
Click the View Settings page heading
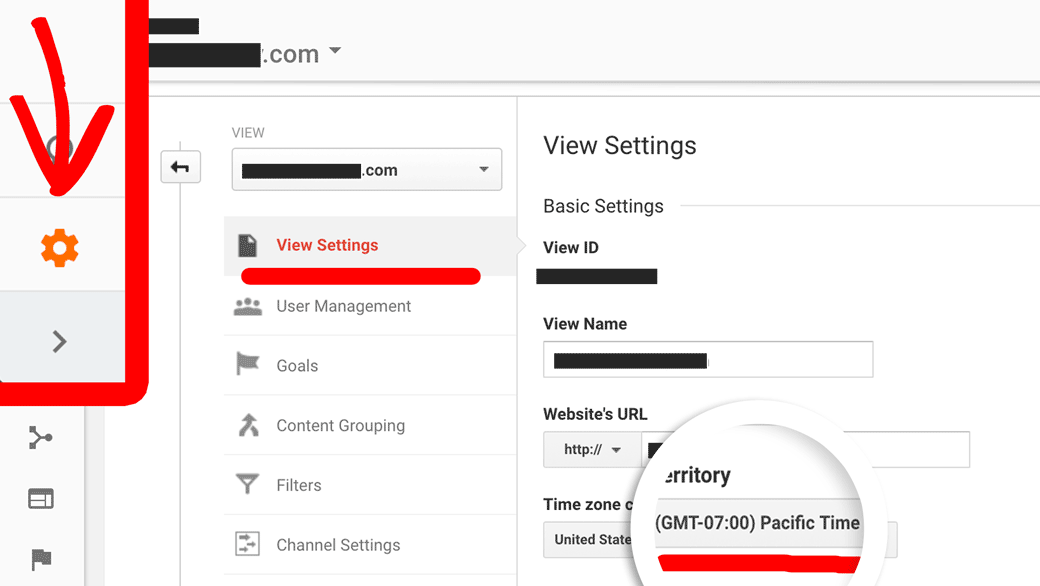(619, 145)
